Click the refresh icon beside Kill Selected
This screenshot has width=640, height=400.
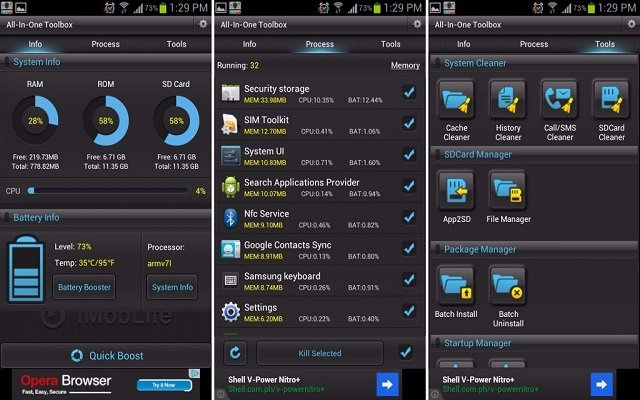(x=236, y=352)
